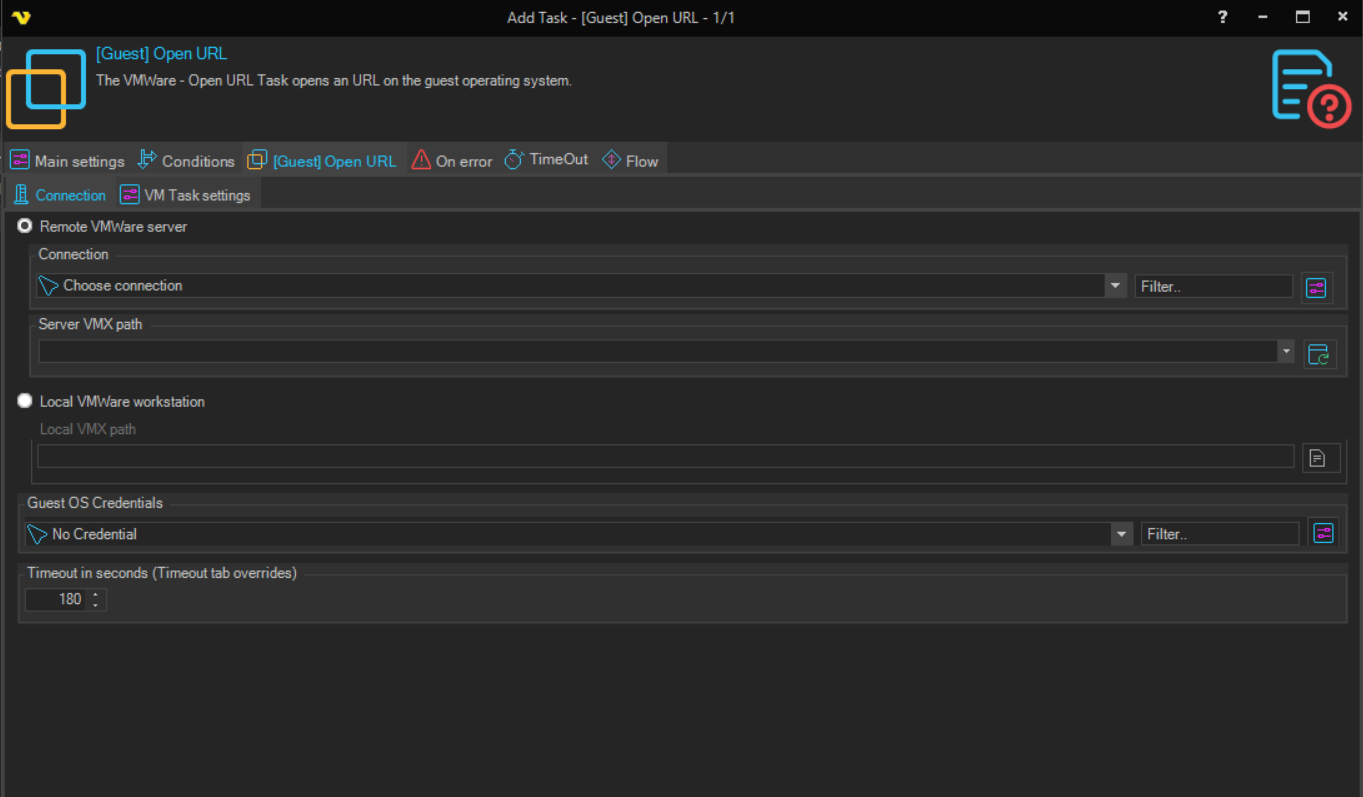This screenshot has height=797, width=1363.
Task: Select Remote VMWare server option
Action: (x=26, y=227)
